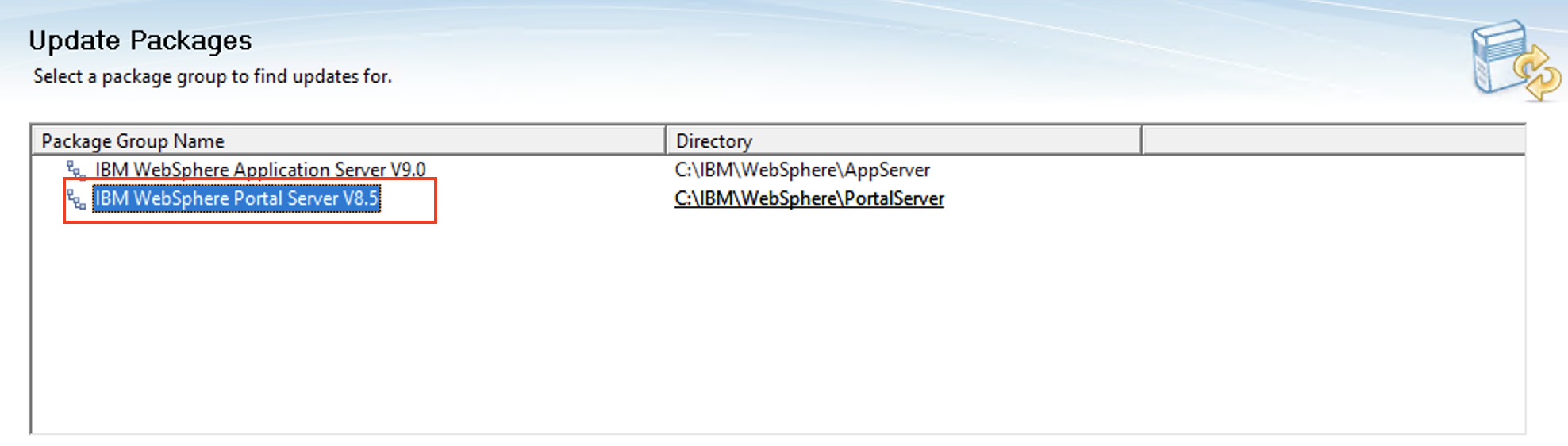Click the package group icon beside WebSphere Portal Server

click(76, 199)
